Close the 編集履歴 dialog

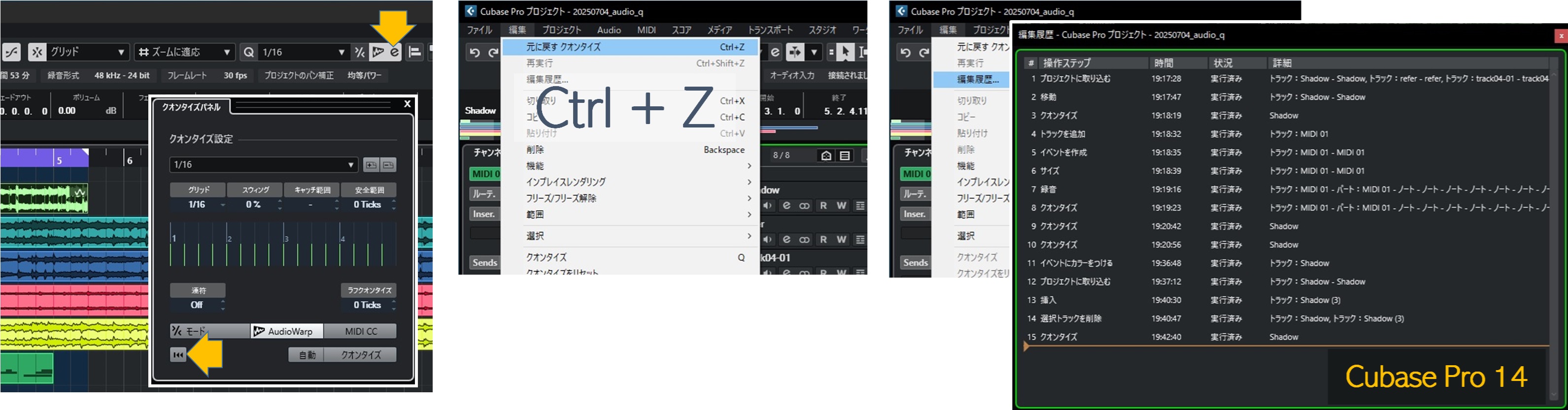(x=1561, y=36)
